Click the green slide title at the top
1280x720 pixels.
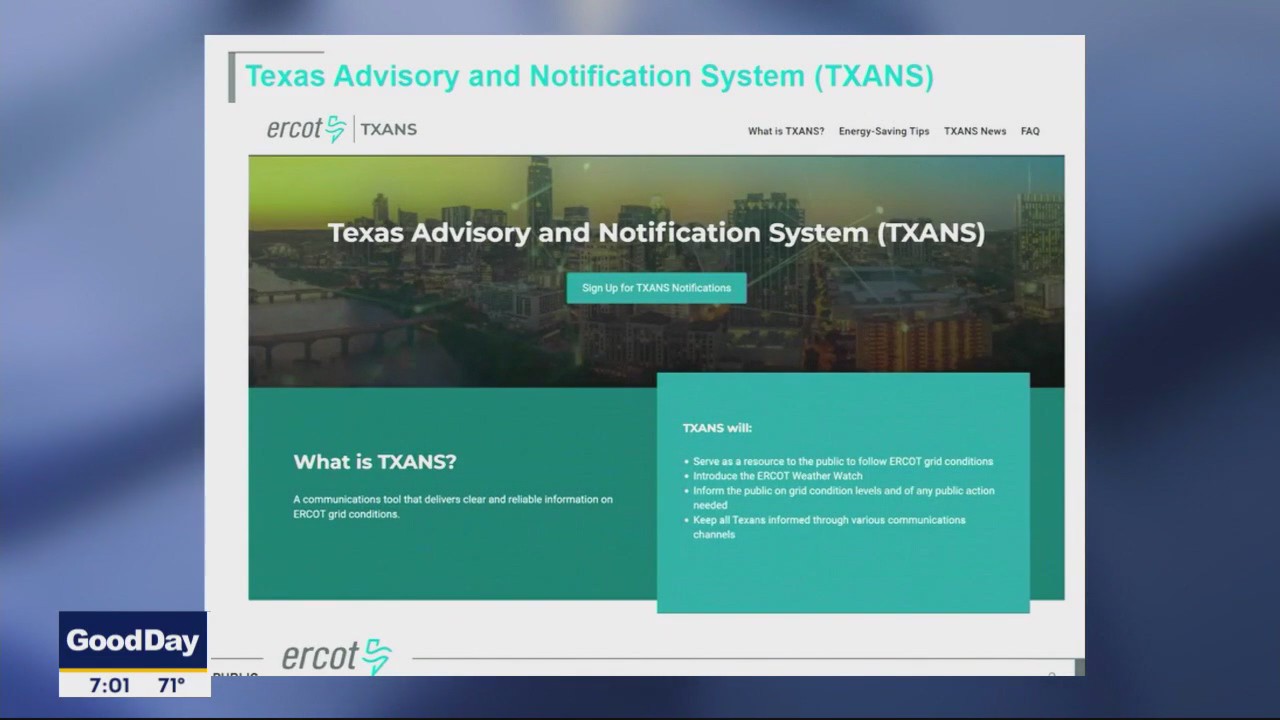[589, 77]
